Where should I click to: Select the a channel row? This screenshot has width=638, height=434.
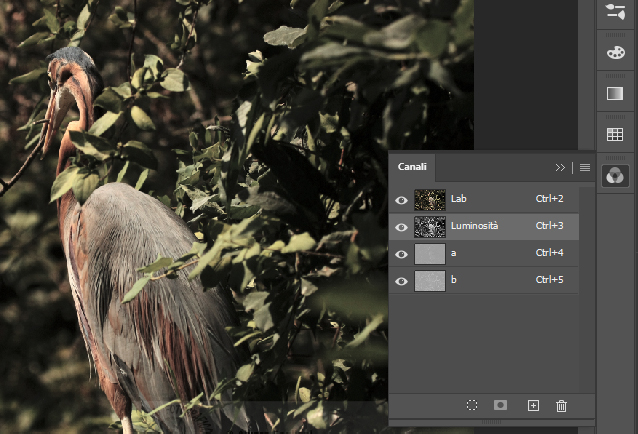(x=484, y=253)
